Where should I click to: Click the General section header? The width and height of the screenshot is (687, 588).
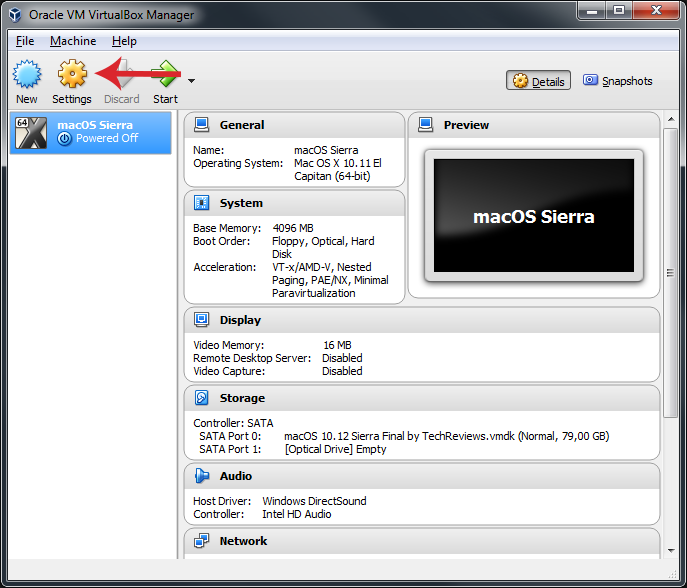(294, 125)
